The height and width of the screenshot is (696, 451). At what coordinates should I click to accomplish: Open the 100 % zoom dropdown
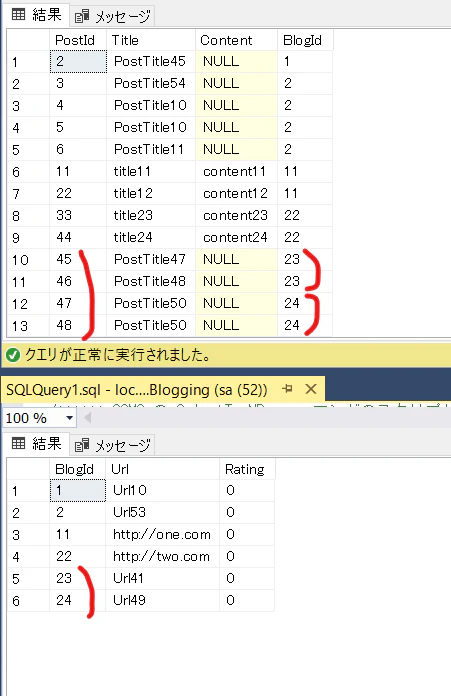[69, 418]
